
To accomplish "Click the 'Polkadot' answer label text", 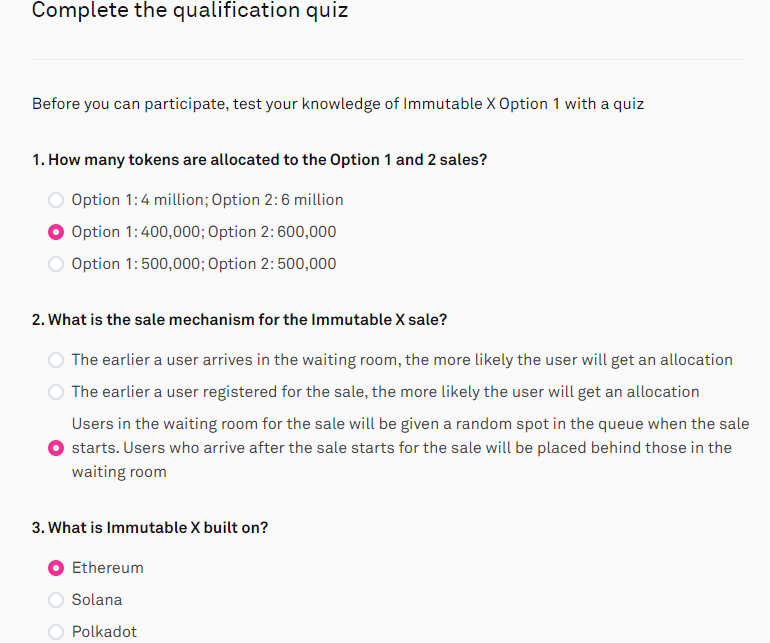I will click(x=104, y=632).
